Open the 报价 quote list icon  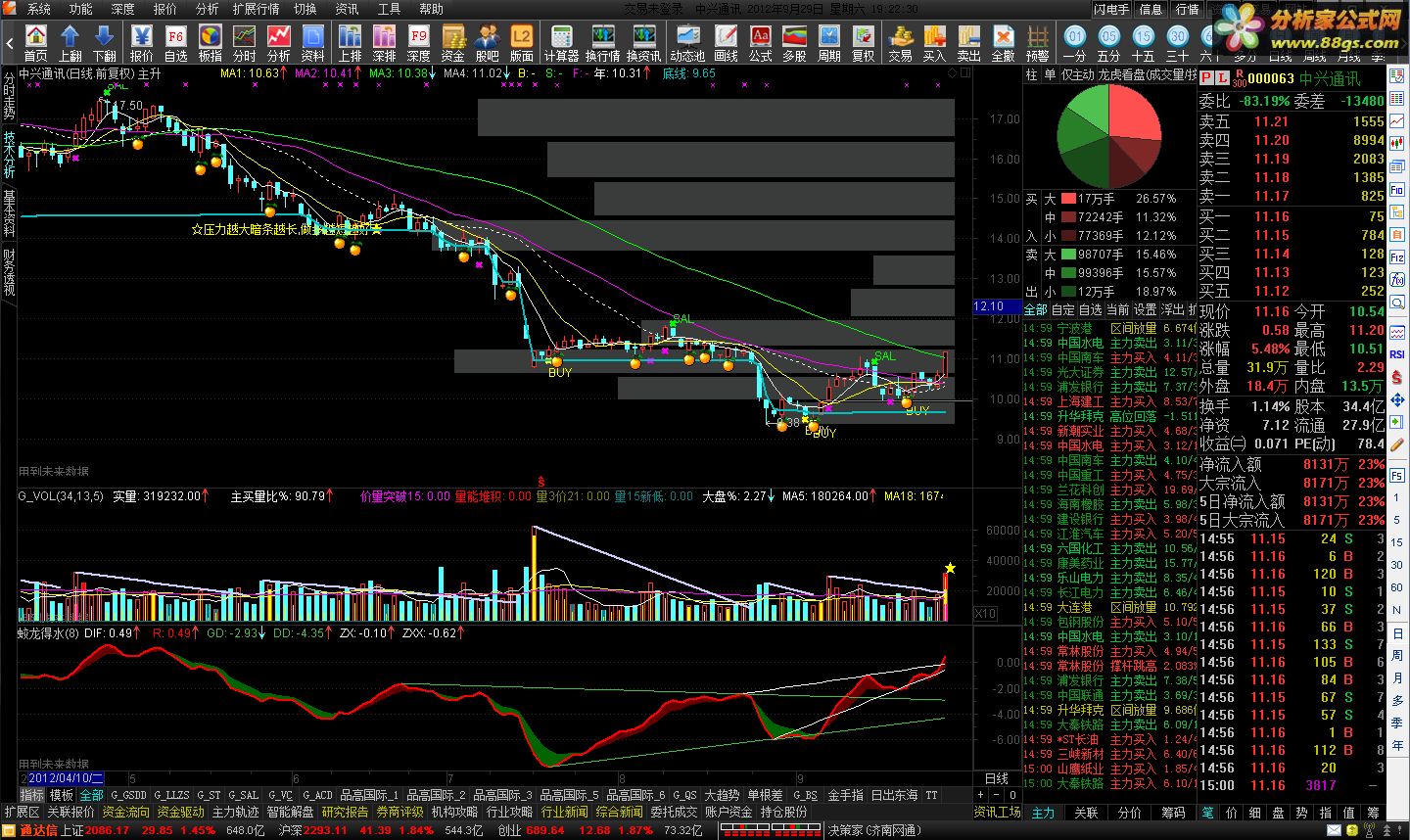[141, 43]
